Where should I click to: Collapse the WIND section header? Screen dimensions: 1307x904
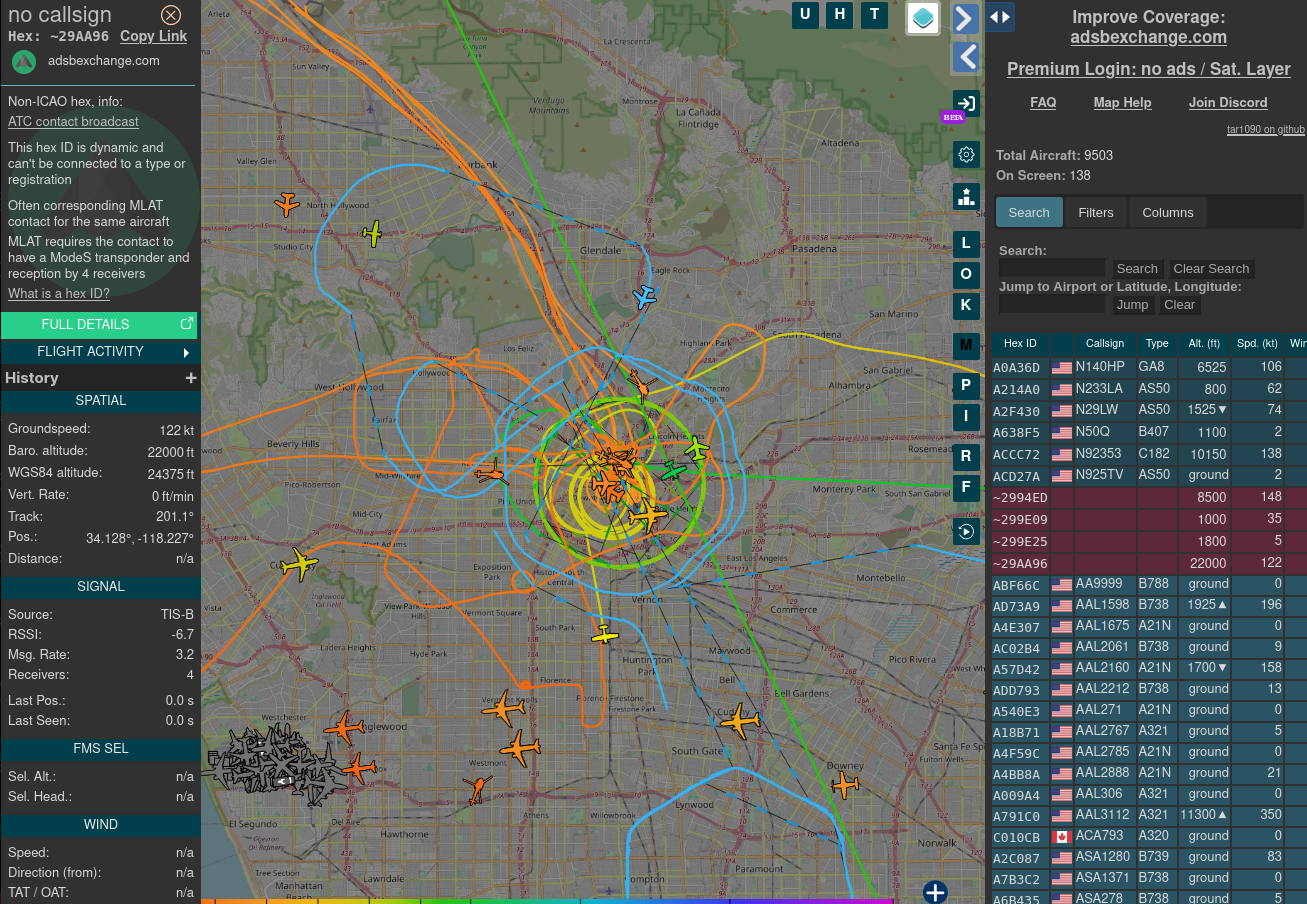(100, 825)
